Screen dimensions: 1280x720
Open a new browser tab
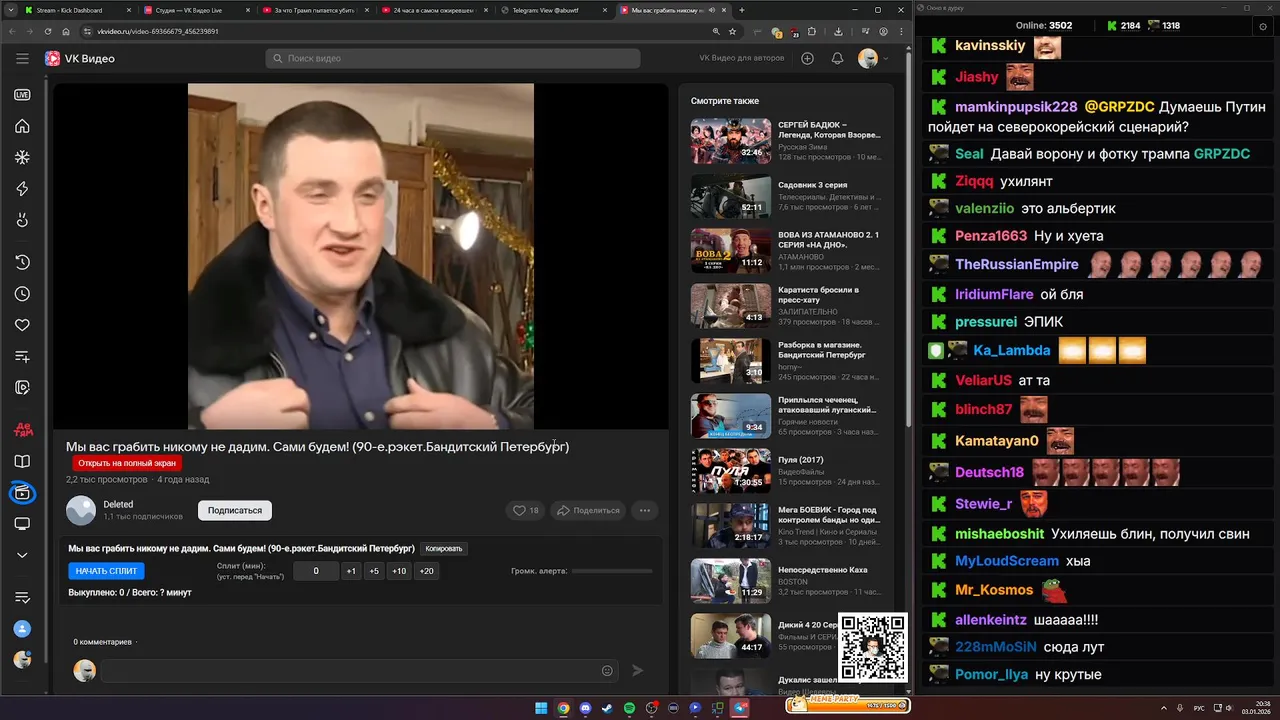[x=741, y=10]
